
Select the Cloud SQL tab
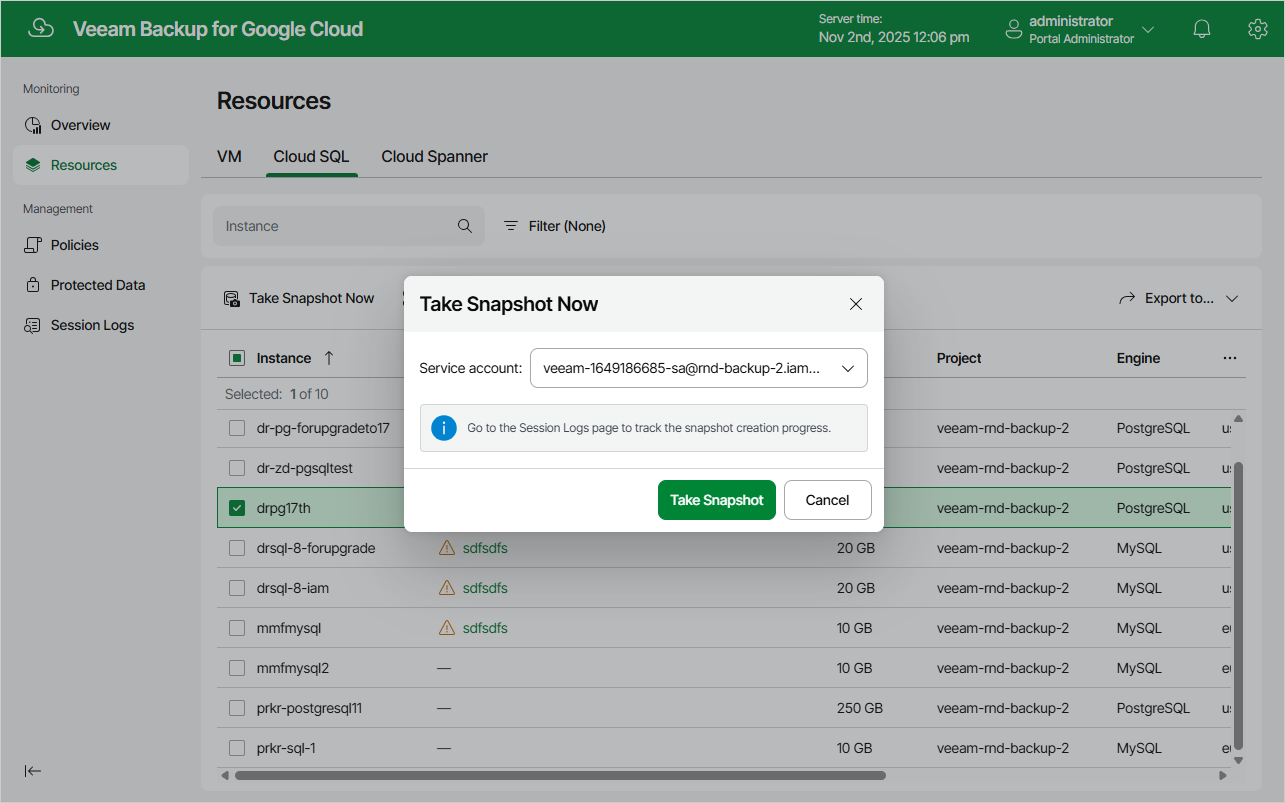click(x=311, y=157)
